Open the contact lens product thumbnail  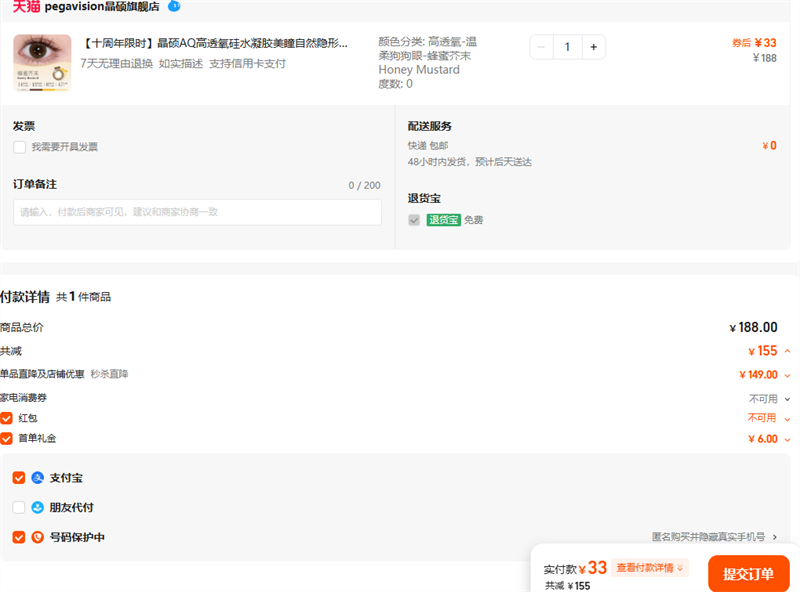tap(42, 63)
